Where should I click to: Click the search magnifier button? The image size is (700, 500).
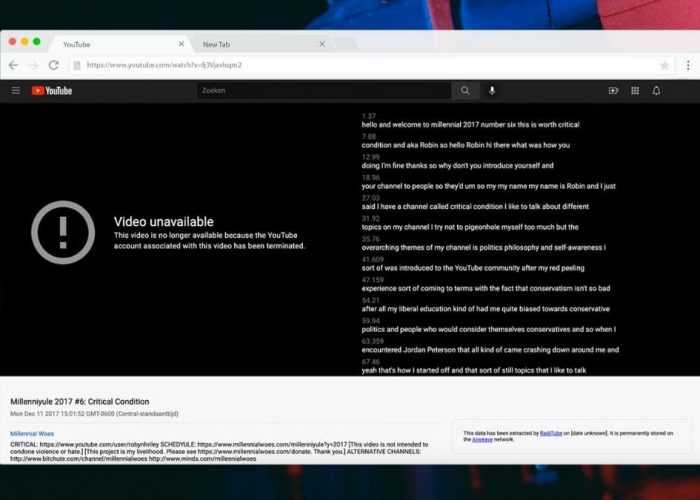[465, 91]
